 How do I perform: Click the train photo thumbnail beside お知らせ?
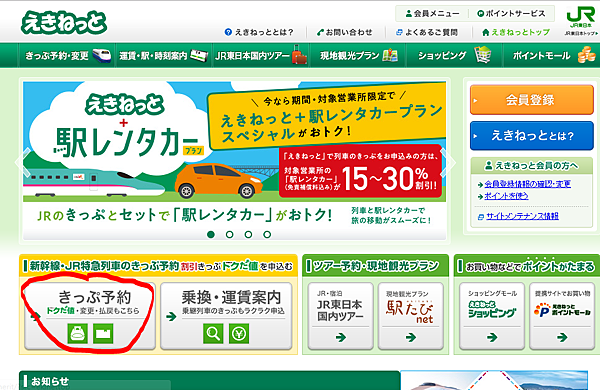tap(494, 380)
